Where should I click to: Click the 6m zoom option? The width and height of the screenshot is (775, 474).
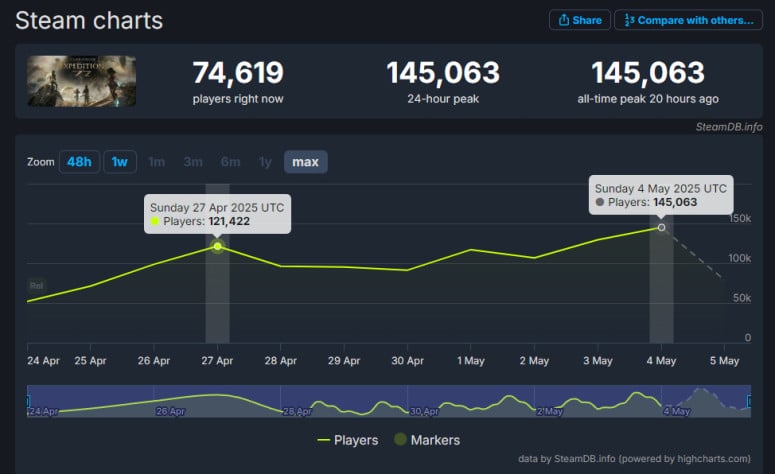click(230, 162)
